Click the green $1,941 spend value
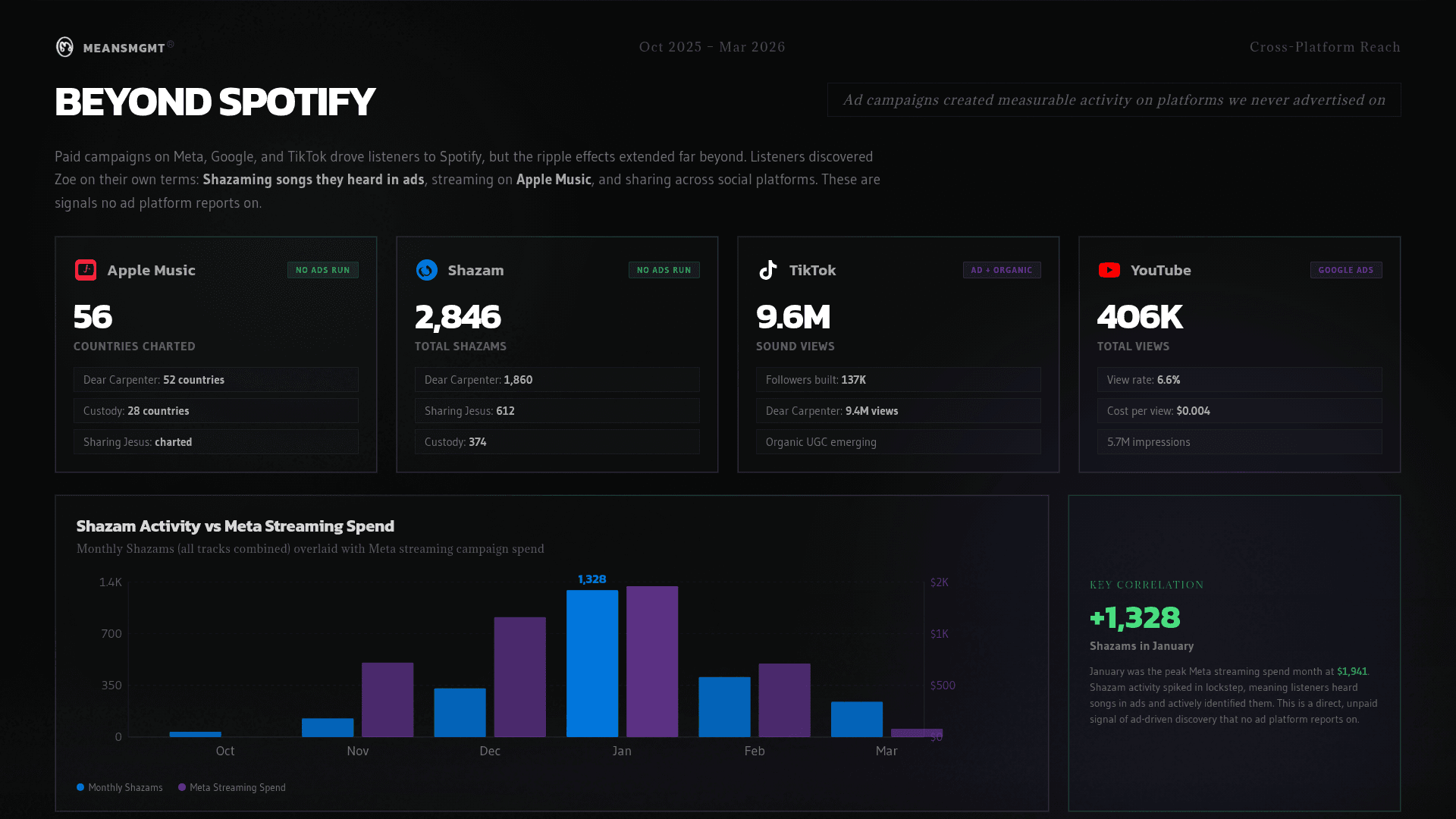This screenshot has height=819, width=1456. pos(1352,671)
